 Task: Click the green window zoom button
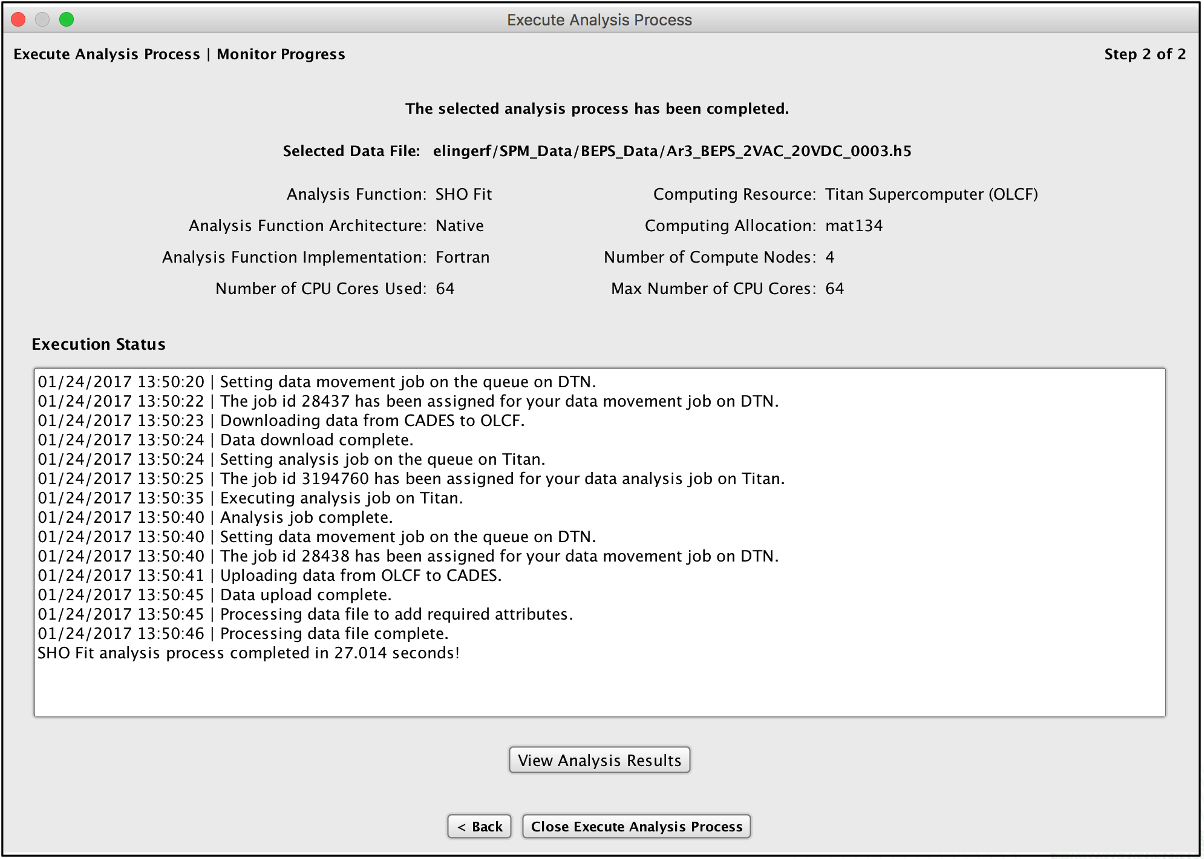click(x=66, y=19)
